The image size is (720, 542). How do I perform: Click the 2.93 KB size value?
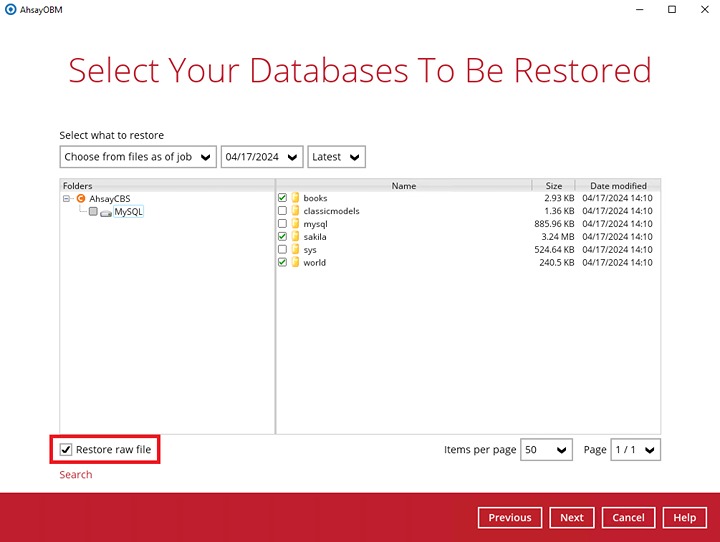pos(559,198)
